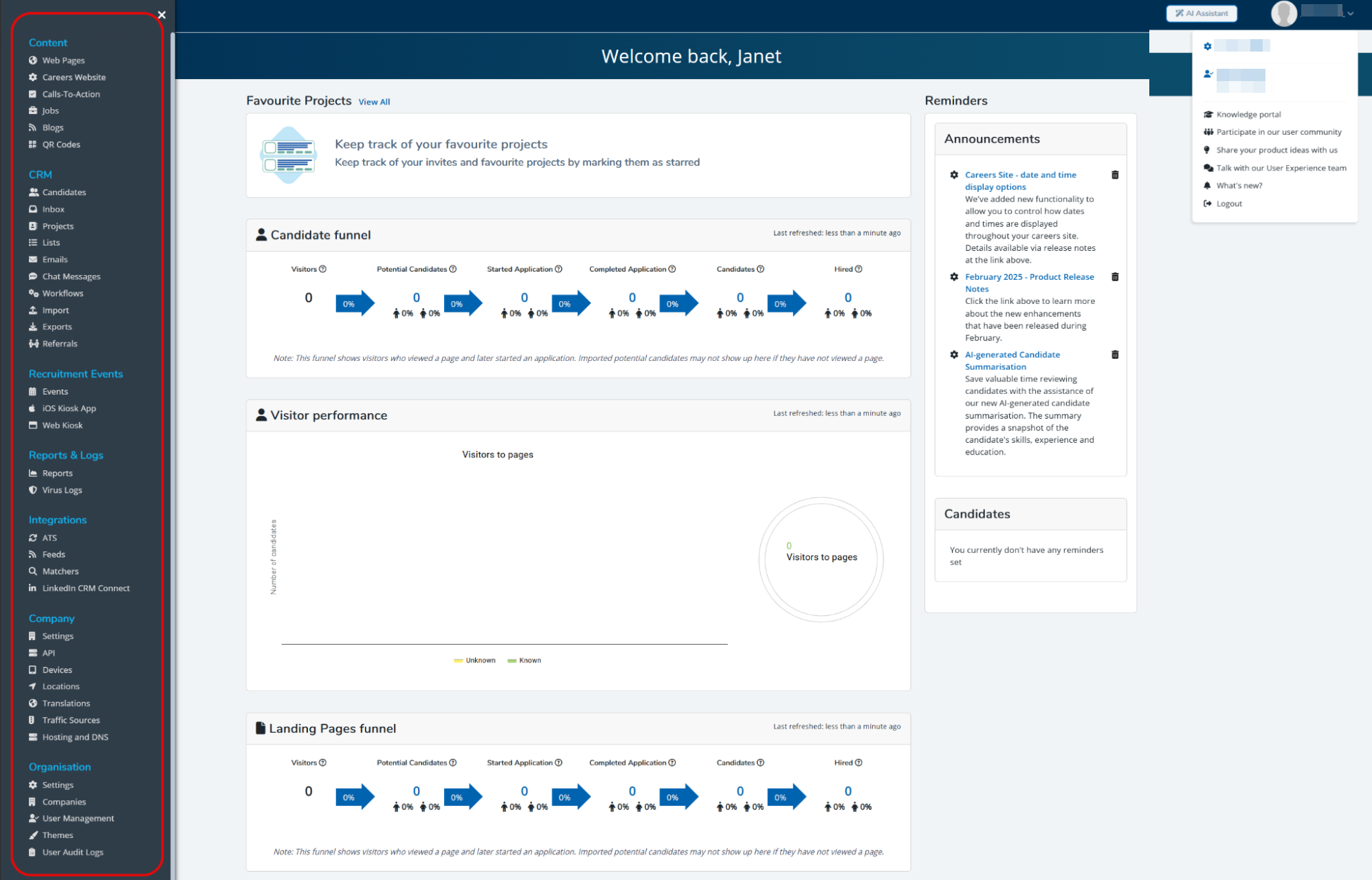The image size is (1372, 880).
Task: Click the Referrals binoculars icon
Action: click(x=33, y=344)
